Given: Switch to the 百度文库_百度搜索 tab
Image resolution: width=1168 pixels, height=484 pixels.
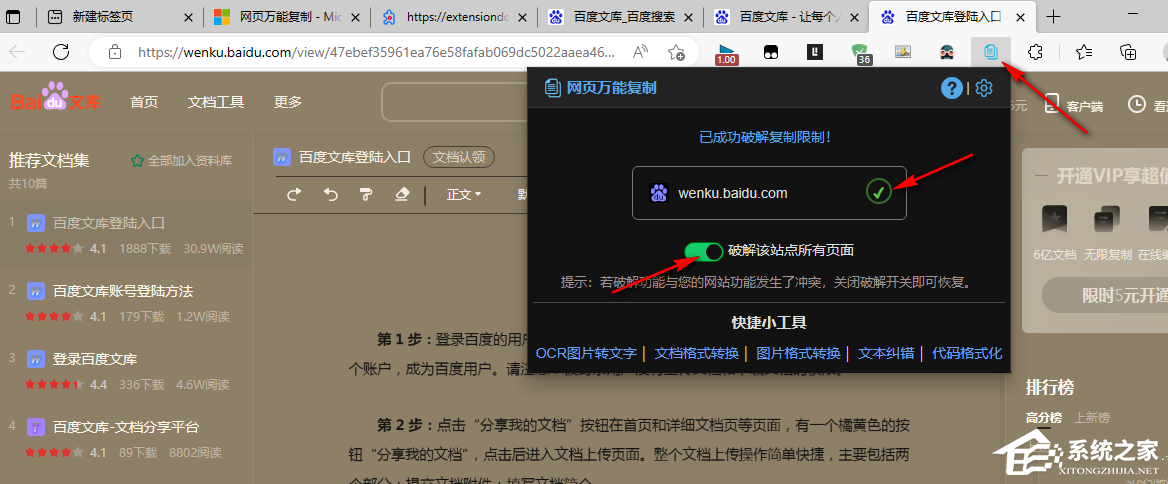Looking at the screenshot, I should tap(620, 16).
